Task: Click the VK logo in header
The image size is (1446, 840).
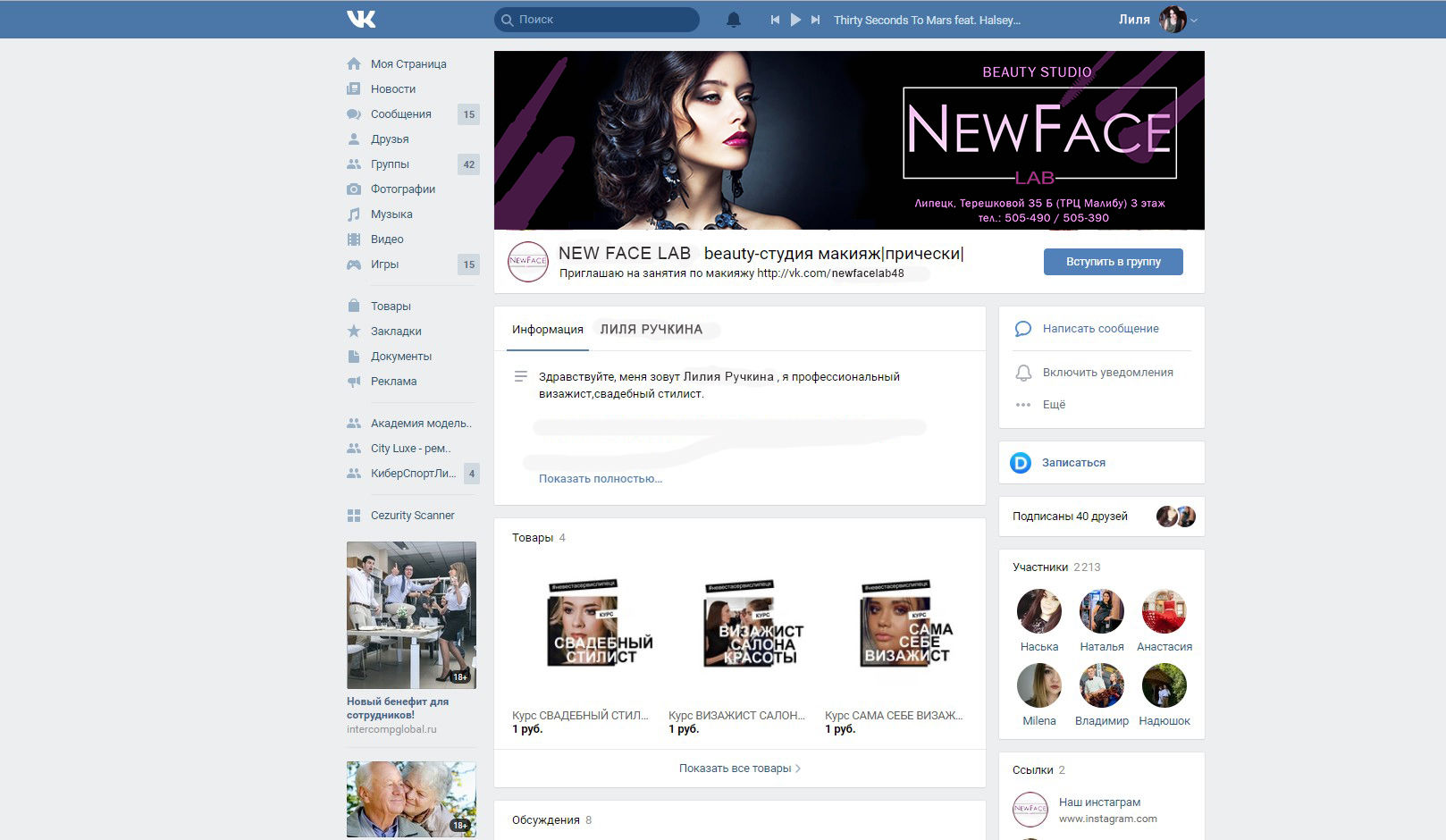Action: point(361,19)
